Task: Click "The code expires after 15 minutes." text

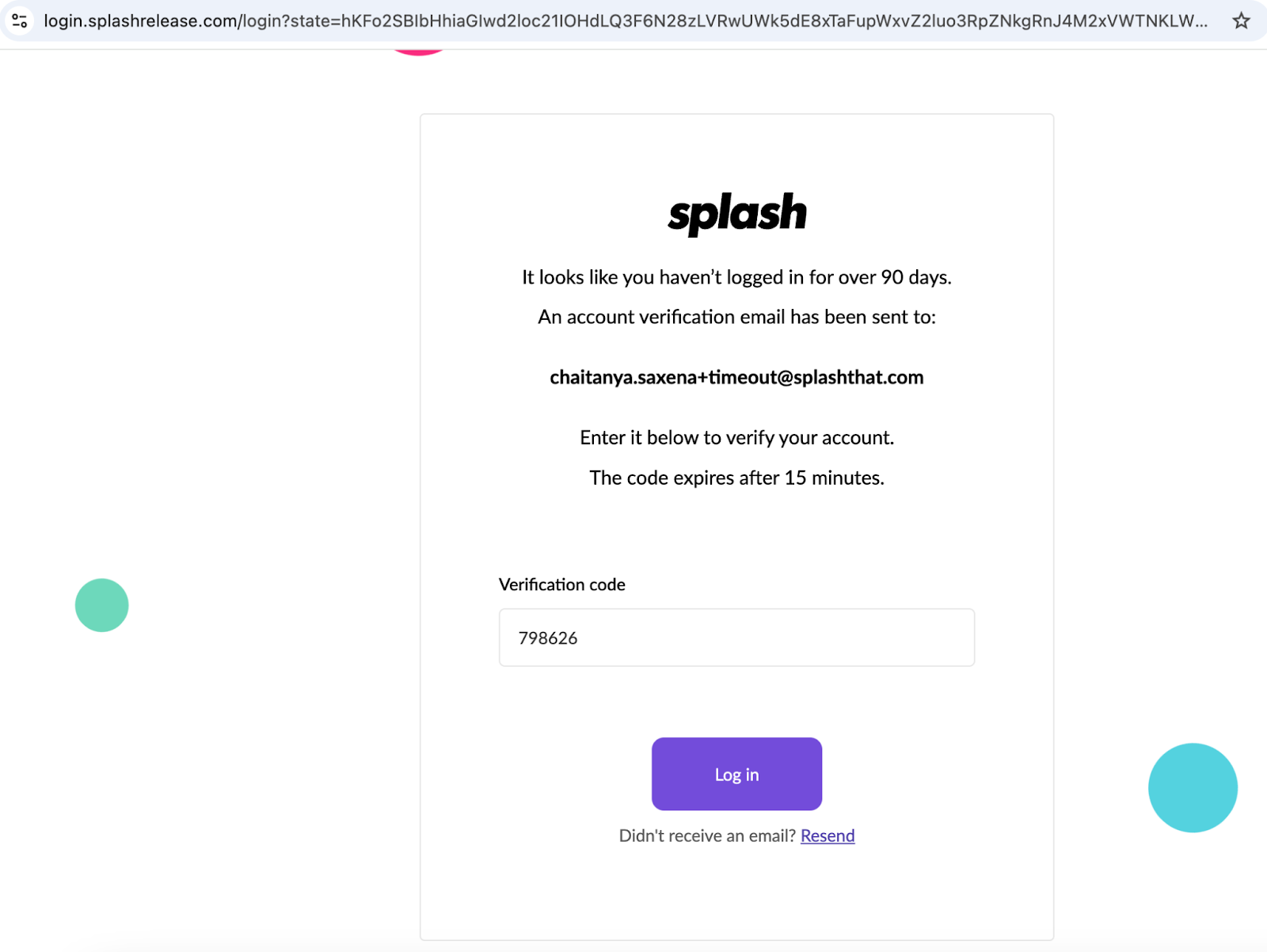Action: click(x=736, y=478)
